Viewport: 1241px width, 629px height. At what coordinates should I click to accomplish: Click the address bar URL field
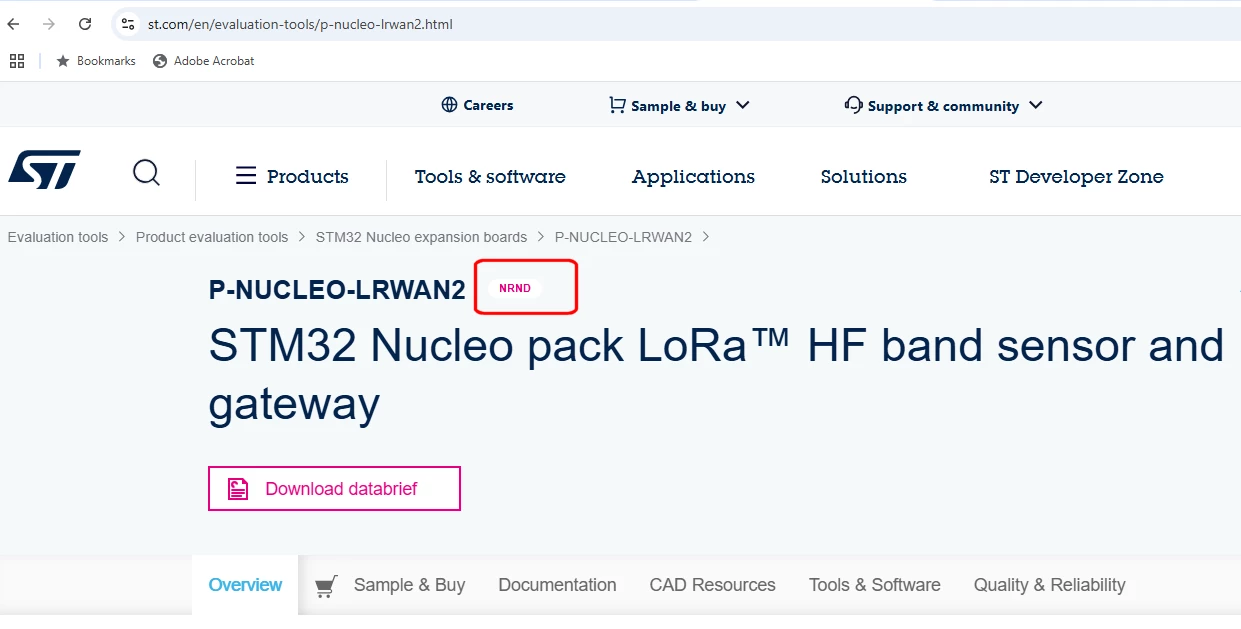300,24
